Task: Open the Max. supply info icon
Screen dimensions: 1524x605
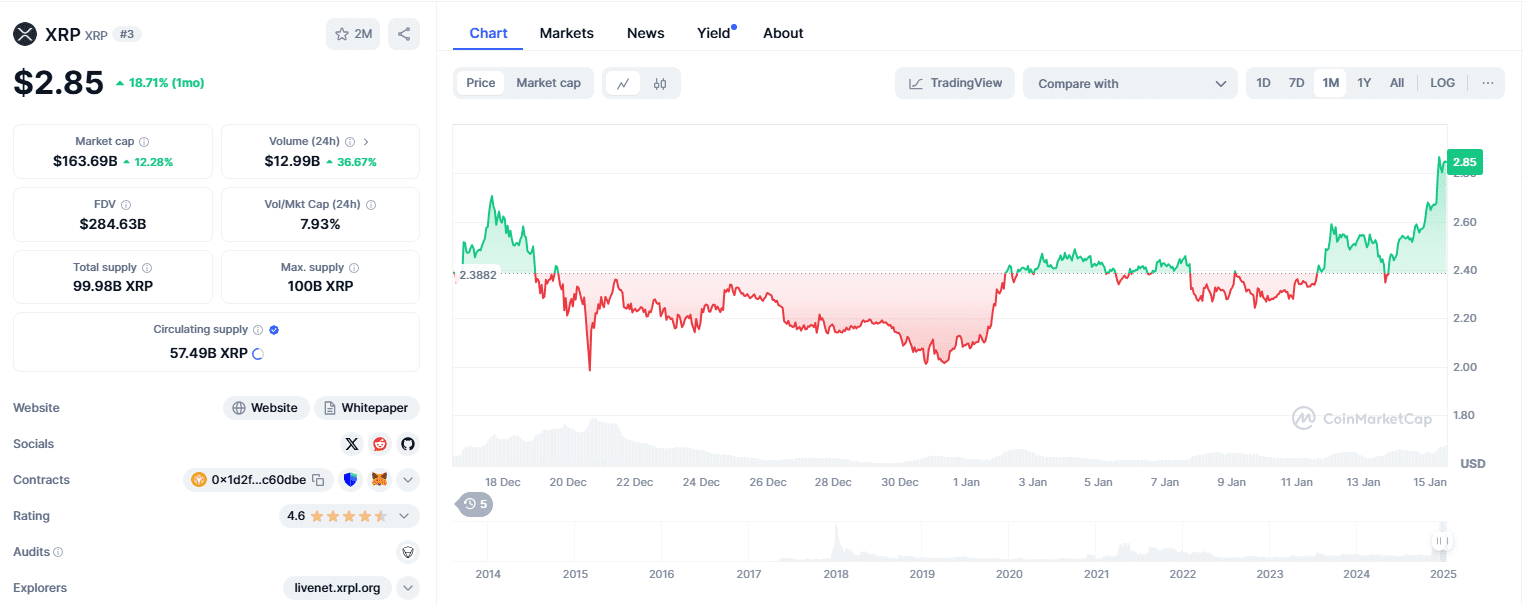Action: click(x=354, y=268)
